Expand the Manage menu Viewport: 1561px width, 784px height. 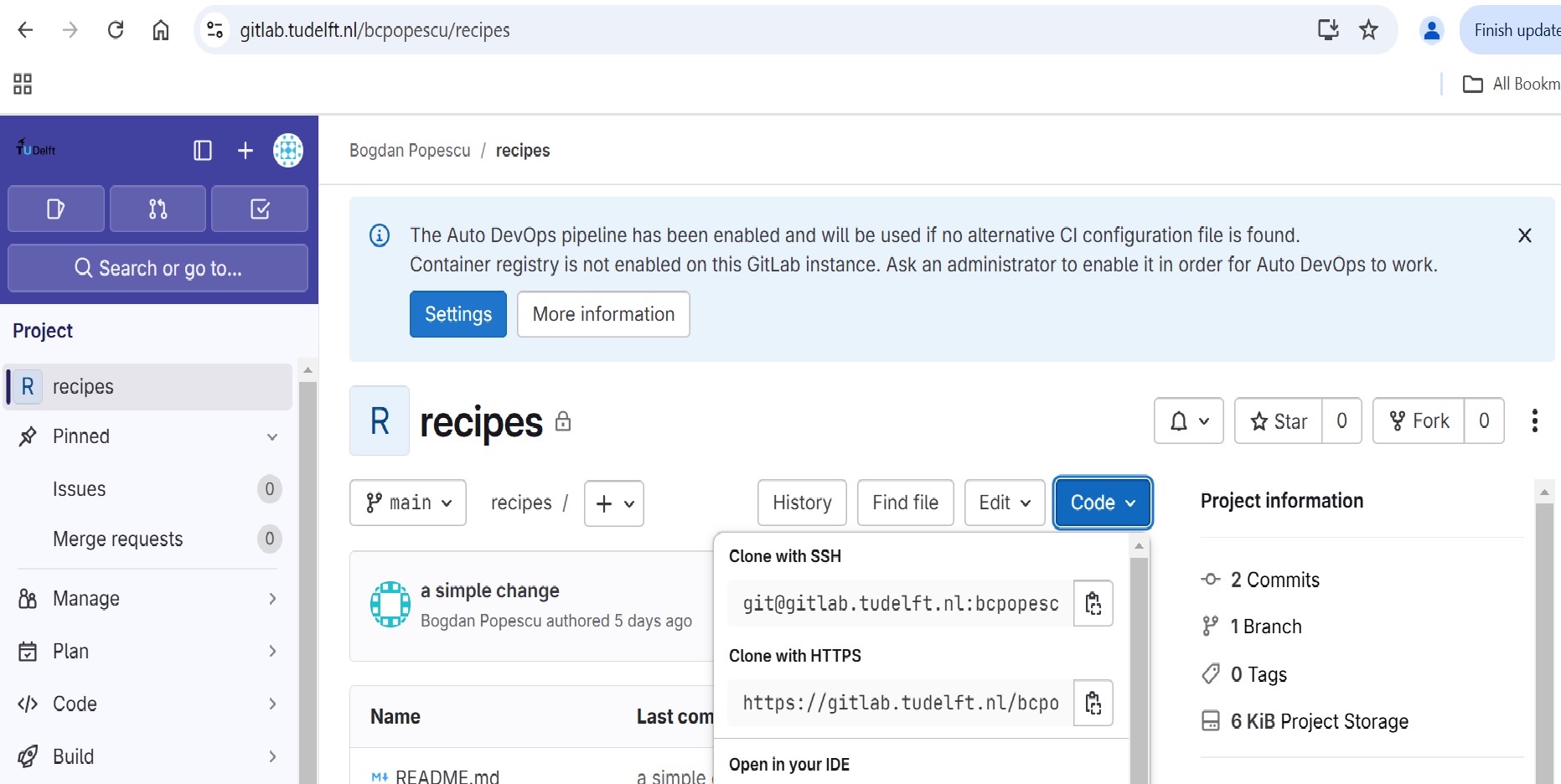[x=149, y=598]
